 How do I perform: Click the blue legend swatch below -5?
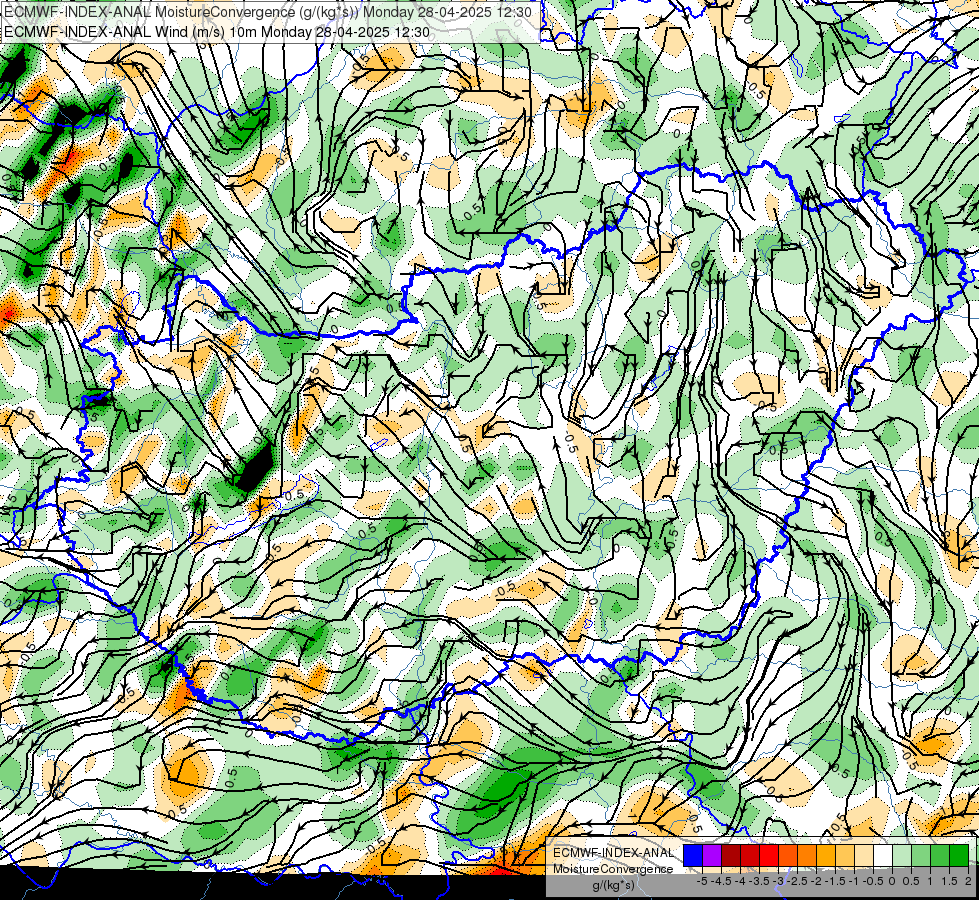click(693, 856)
